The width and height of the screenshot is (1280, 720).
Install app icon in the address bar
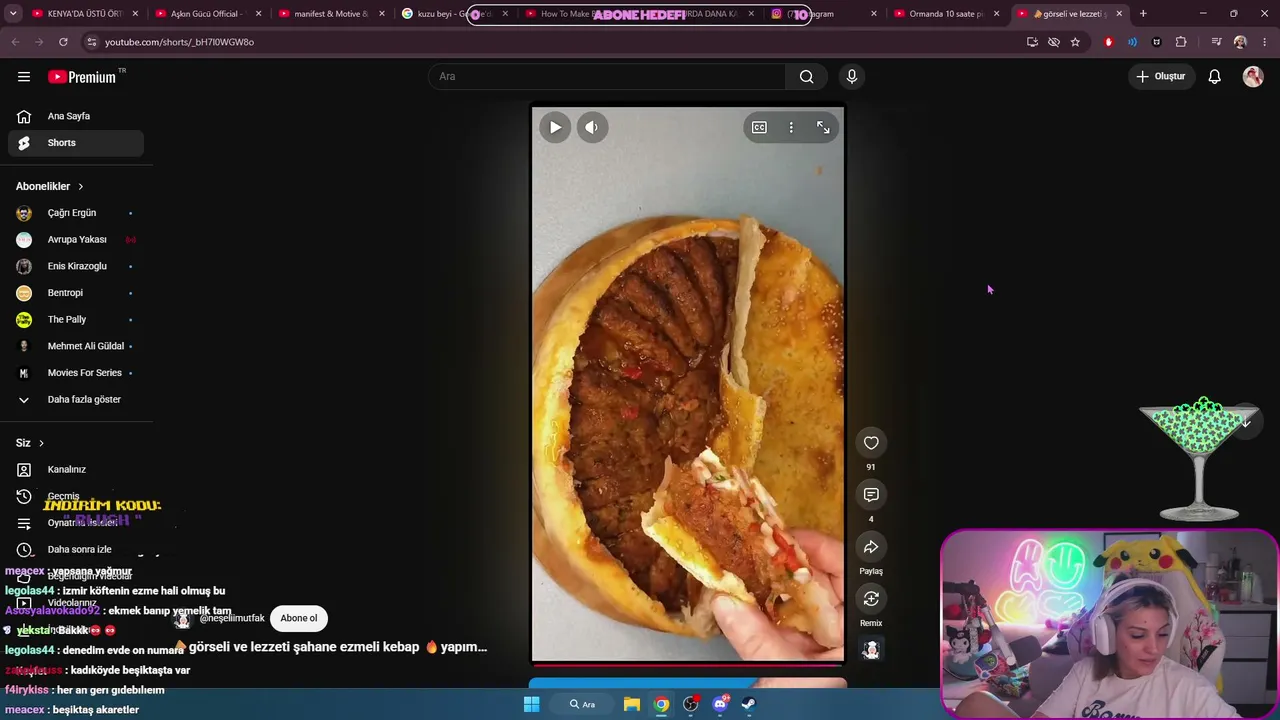1032,42
